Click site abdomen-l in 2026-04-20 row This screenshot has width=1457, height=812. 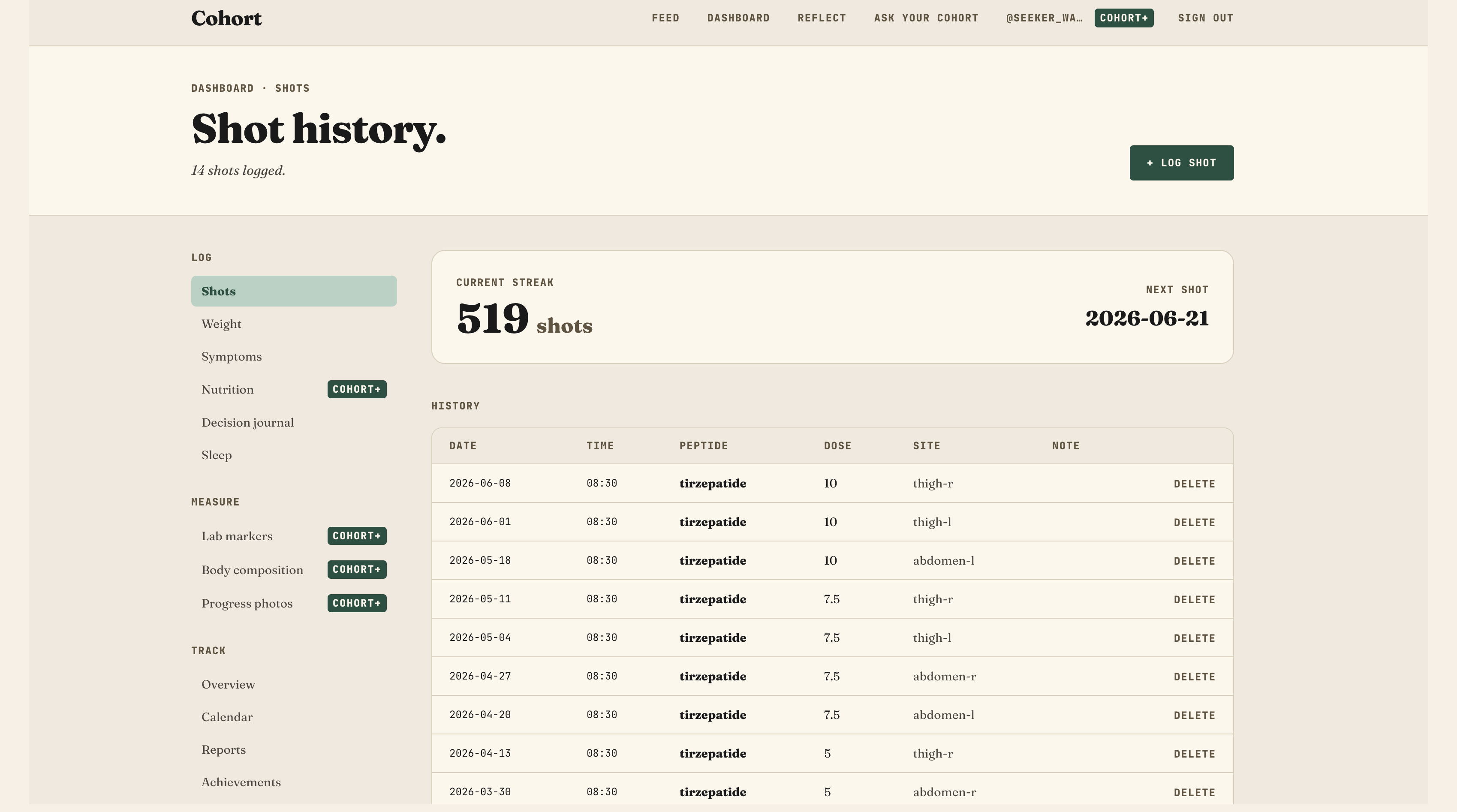(943, 715)
